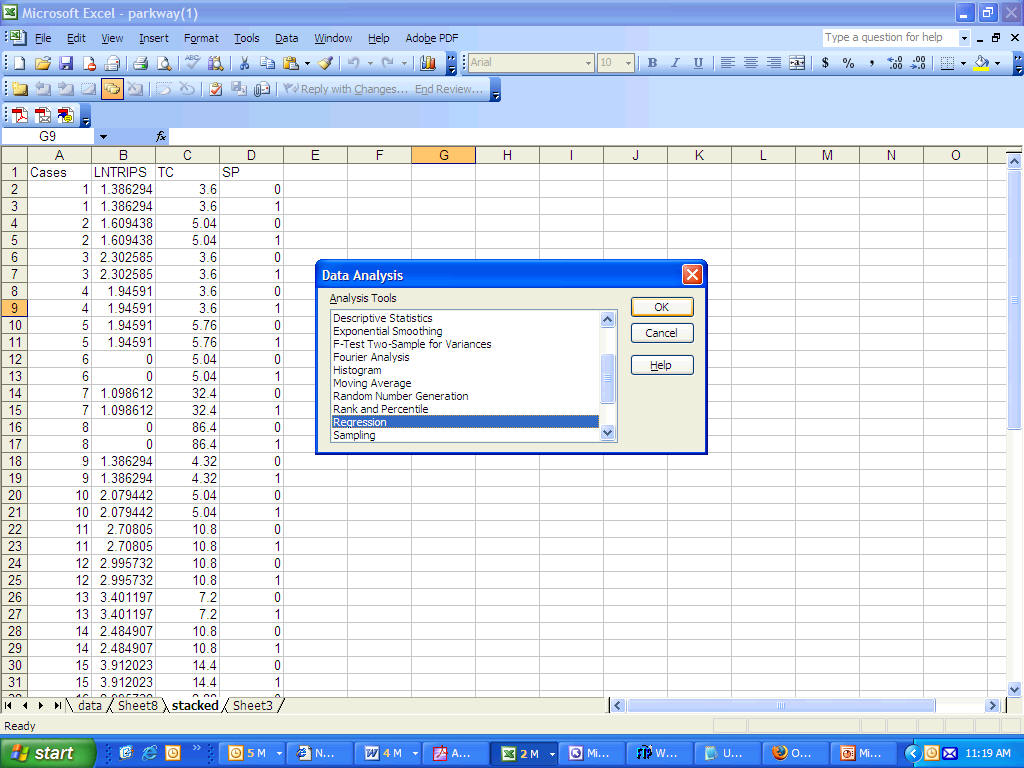1024x768 pixels.
Task: Open the Data menu
Action: tap(287, 38)
